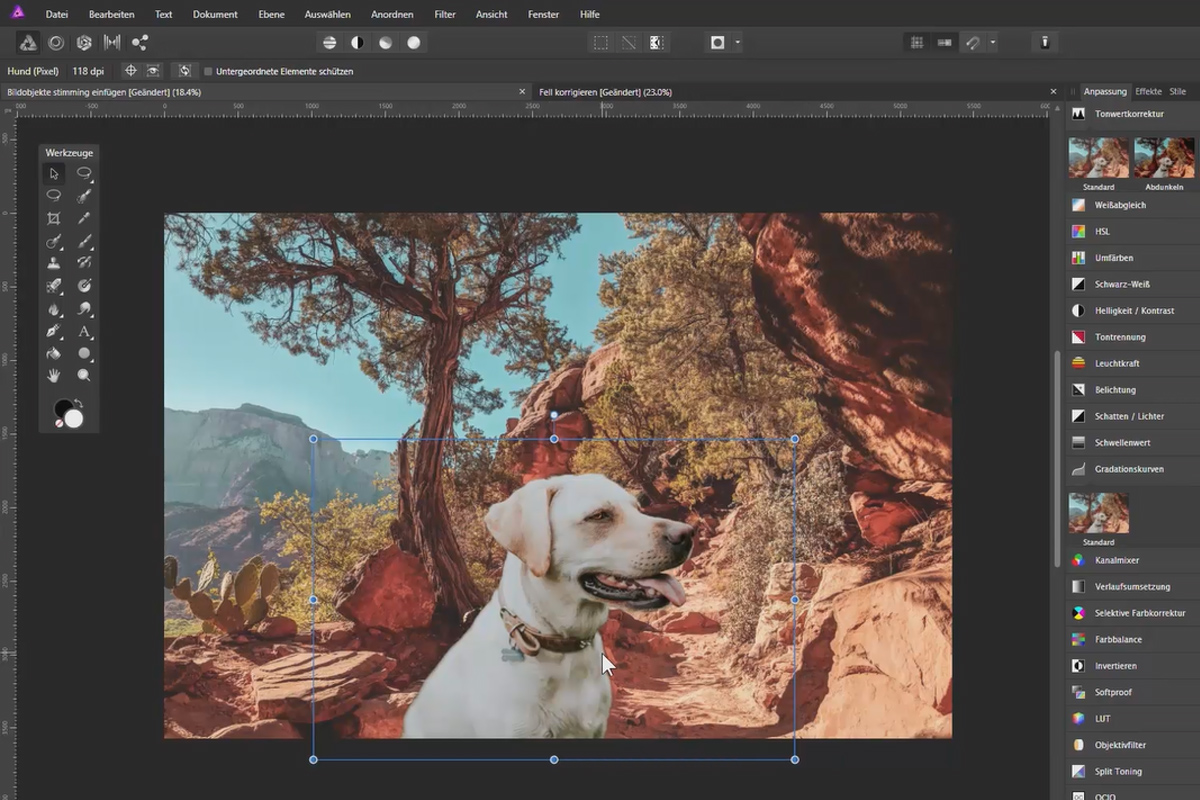The height and width of the screenshot is (800, 1200).
Task: Toggle the grid display button
Action: [x=916, y=43]
